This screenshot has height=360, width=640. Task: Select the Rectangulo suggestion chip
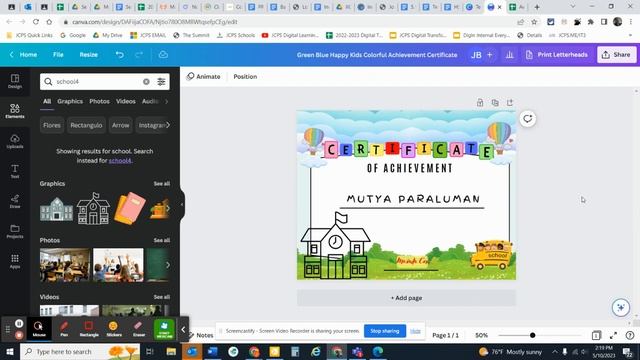click(x=86, y=125)
